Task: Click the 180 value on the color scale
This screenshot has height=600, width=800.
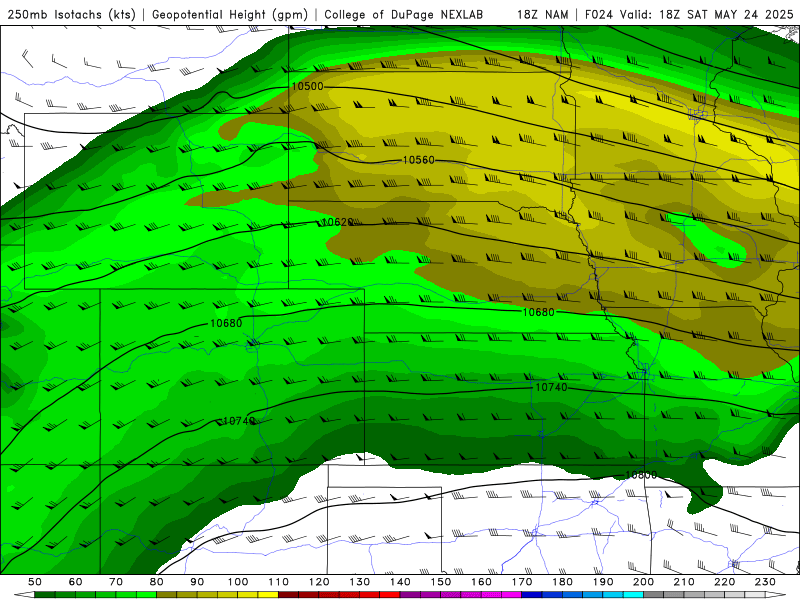Action: [x=562, y=582]
